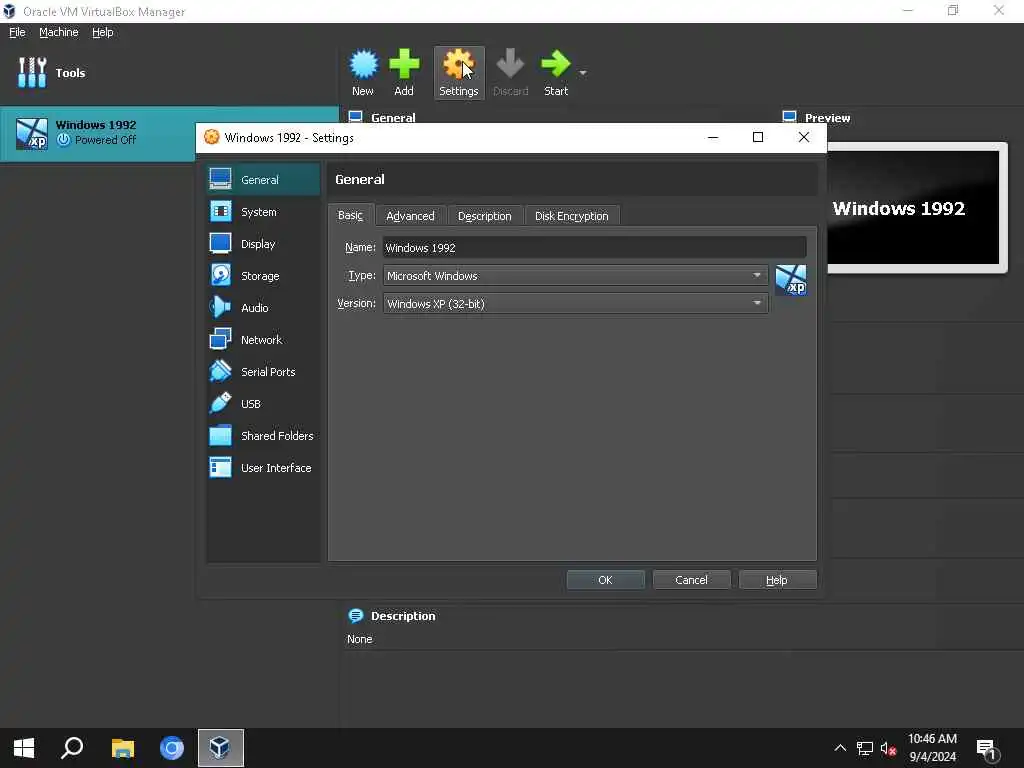The width and height of the screenshot is (1024, 768).
Task: Click the Description value text None
Action: (x=360, y=639)
